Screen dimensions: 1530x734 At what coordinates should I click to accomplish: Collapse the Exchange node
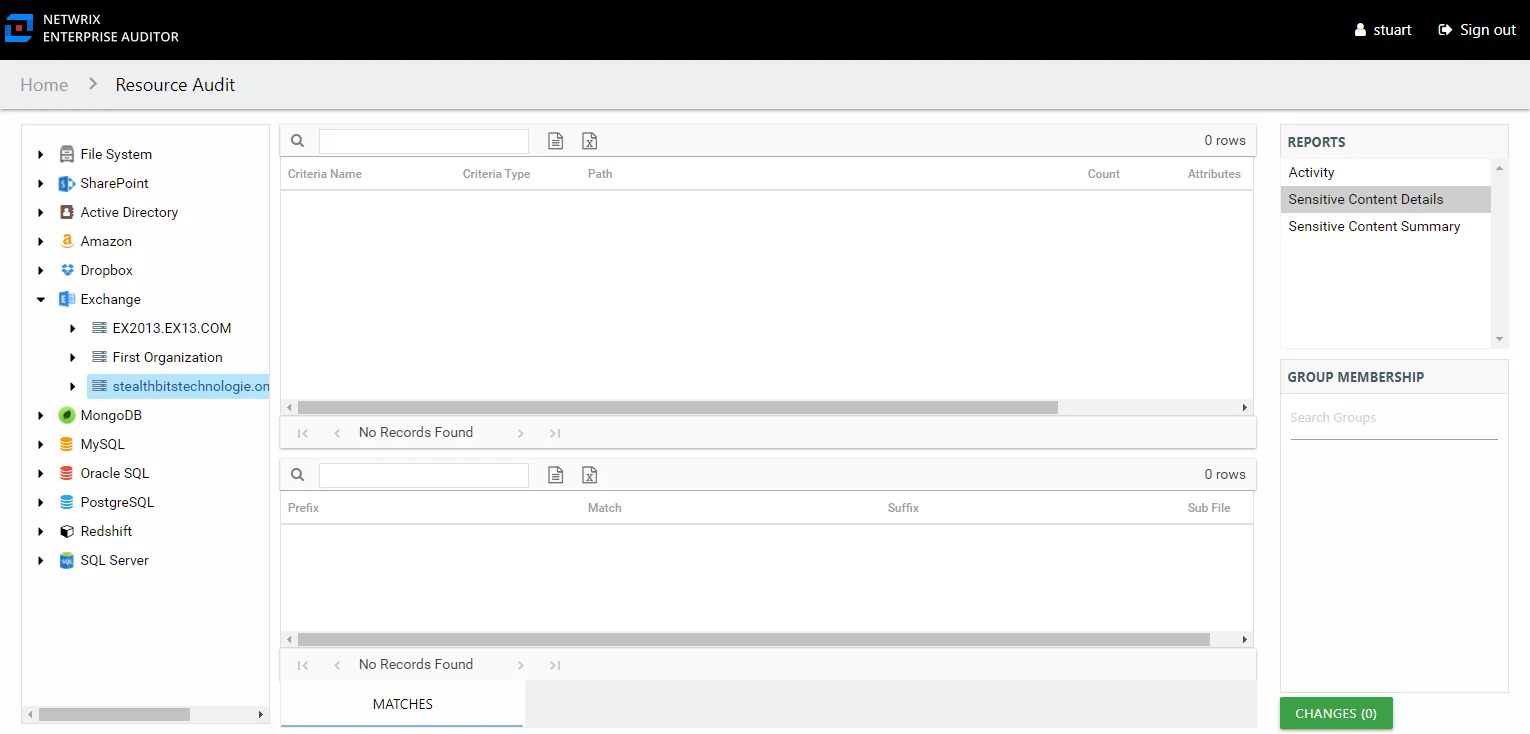pos(41,299)
